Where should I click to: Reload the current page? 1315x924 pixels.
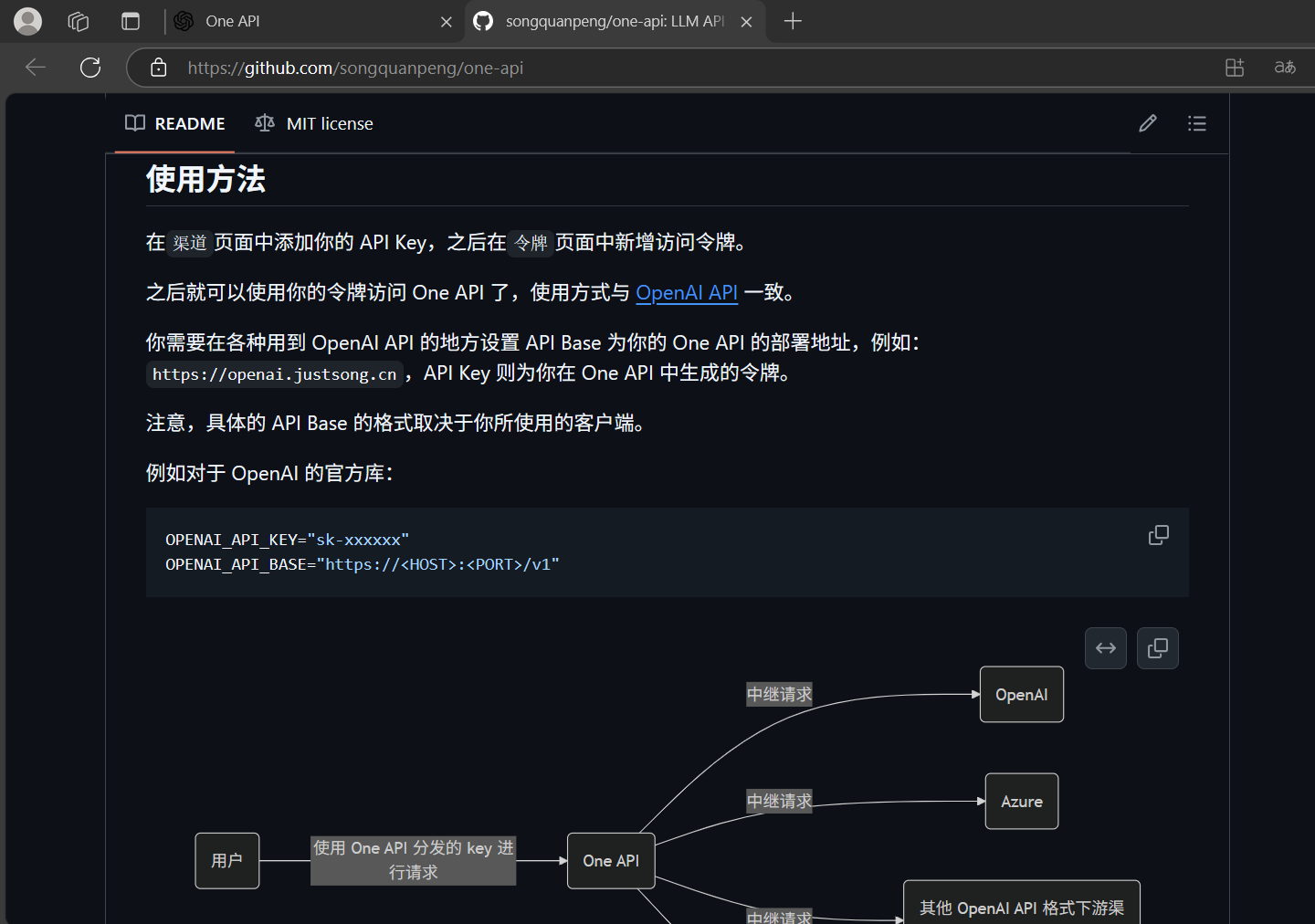[x=90, y=68]
